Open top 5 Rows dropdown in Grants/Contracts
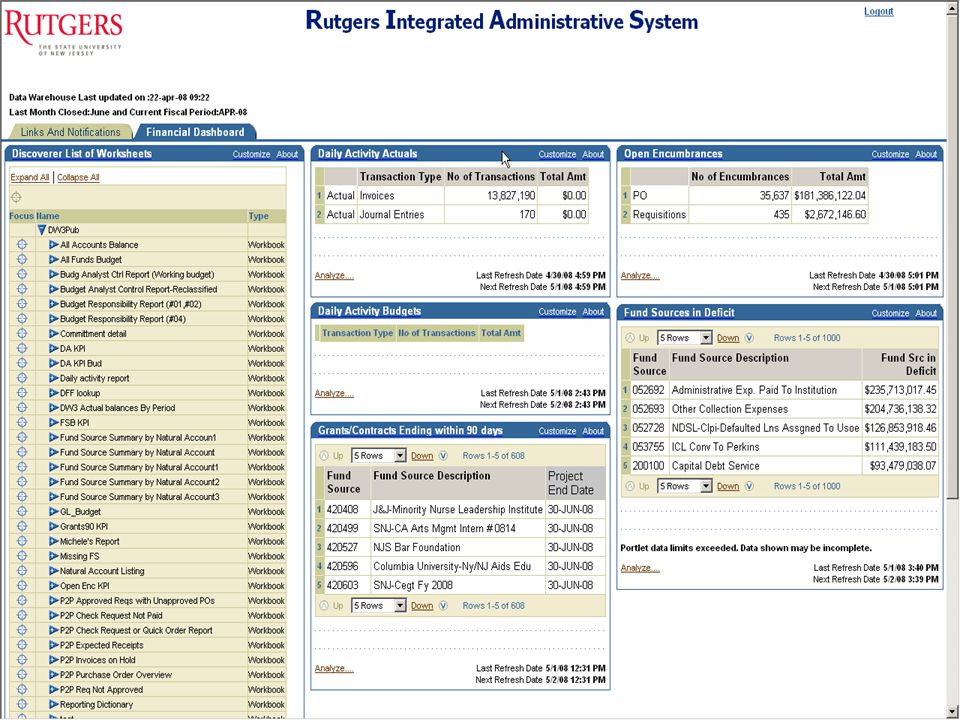Screen dimensions: 960x720 click(x=378, y=456)
